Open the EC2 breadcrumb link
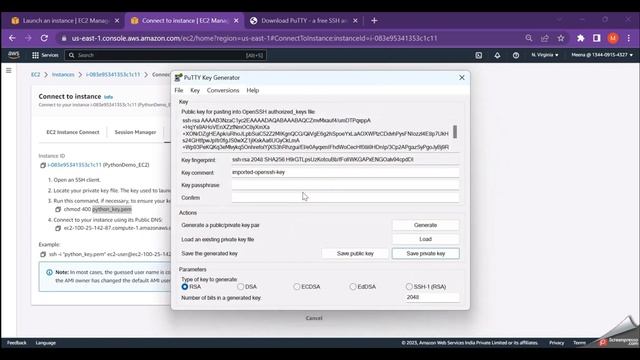The image size is (640, 360). 36,75
